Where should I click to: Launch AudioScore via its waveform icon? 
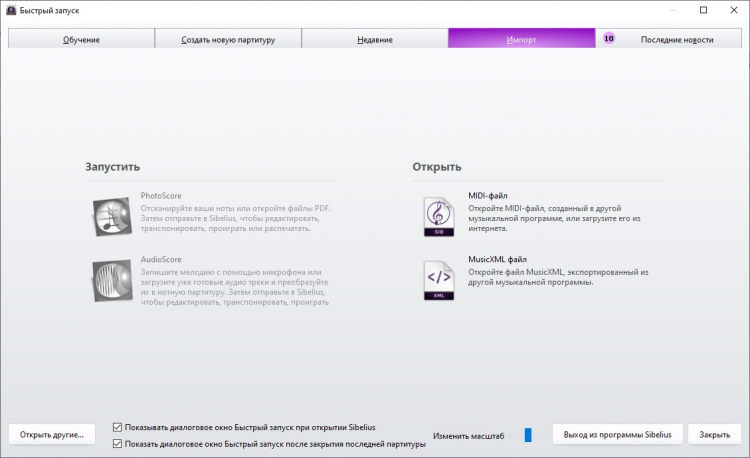112,281
